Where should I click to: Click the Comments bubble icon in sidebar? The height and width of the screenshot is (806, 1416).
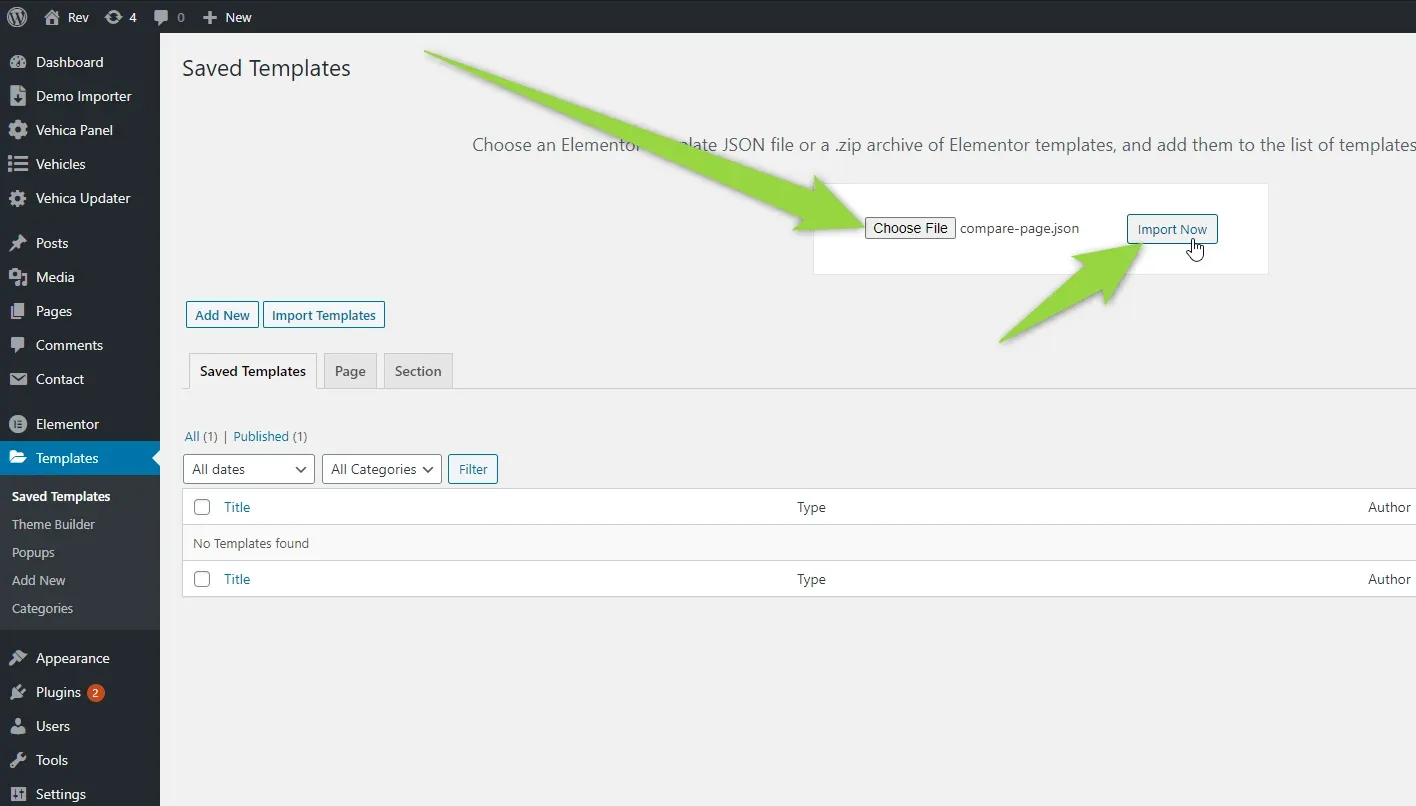[18, 345]
